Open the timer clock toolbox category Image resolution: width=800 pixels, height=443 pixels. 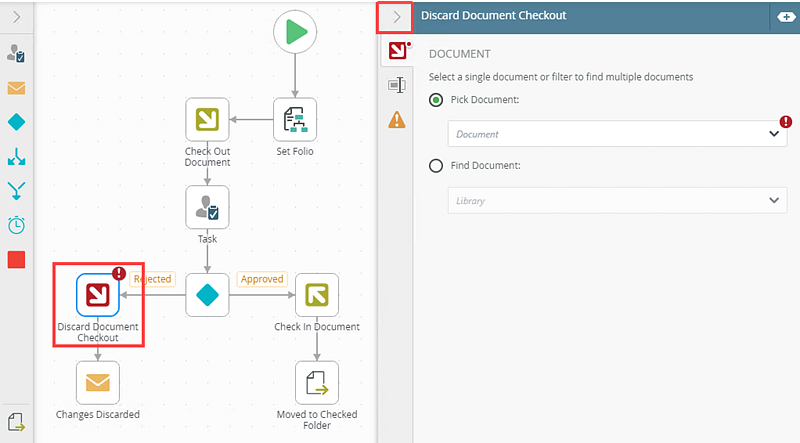(x=16, y=225)
